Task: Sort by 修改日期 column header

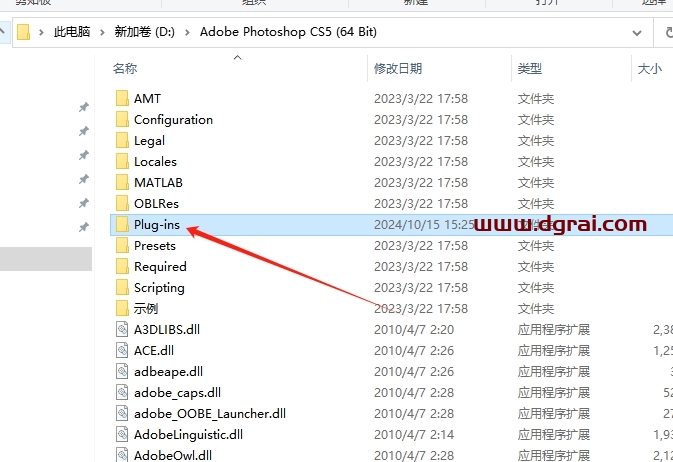Action: (x=398, y=68)
